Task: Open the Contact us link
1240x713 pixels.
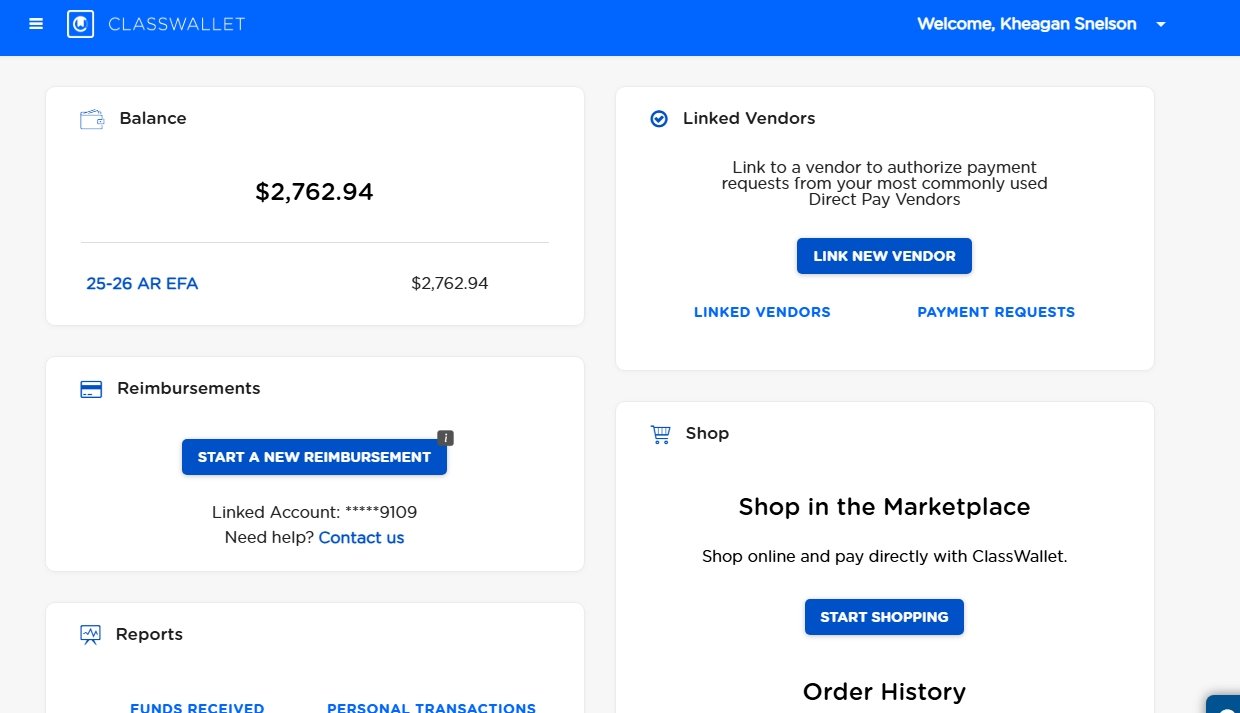Action: (x=361, y=538)
